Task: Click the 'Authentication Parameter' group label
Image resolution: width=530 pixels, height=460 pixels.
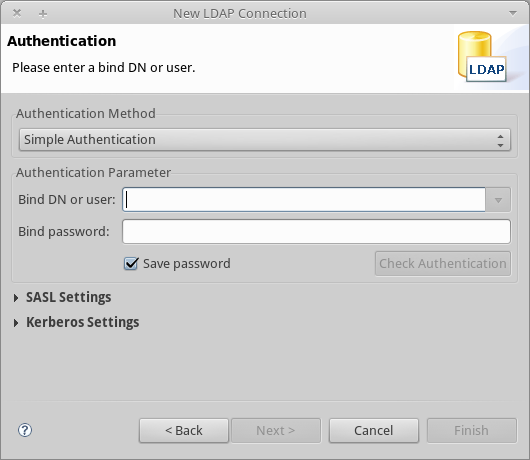Action: point(94,173)
